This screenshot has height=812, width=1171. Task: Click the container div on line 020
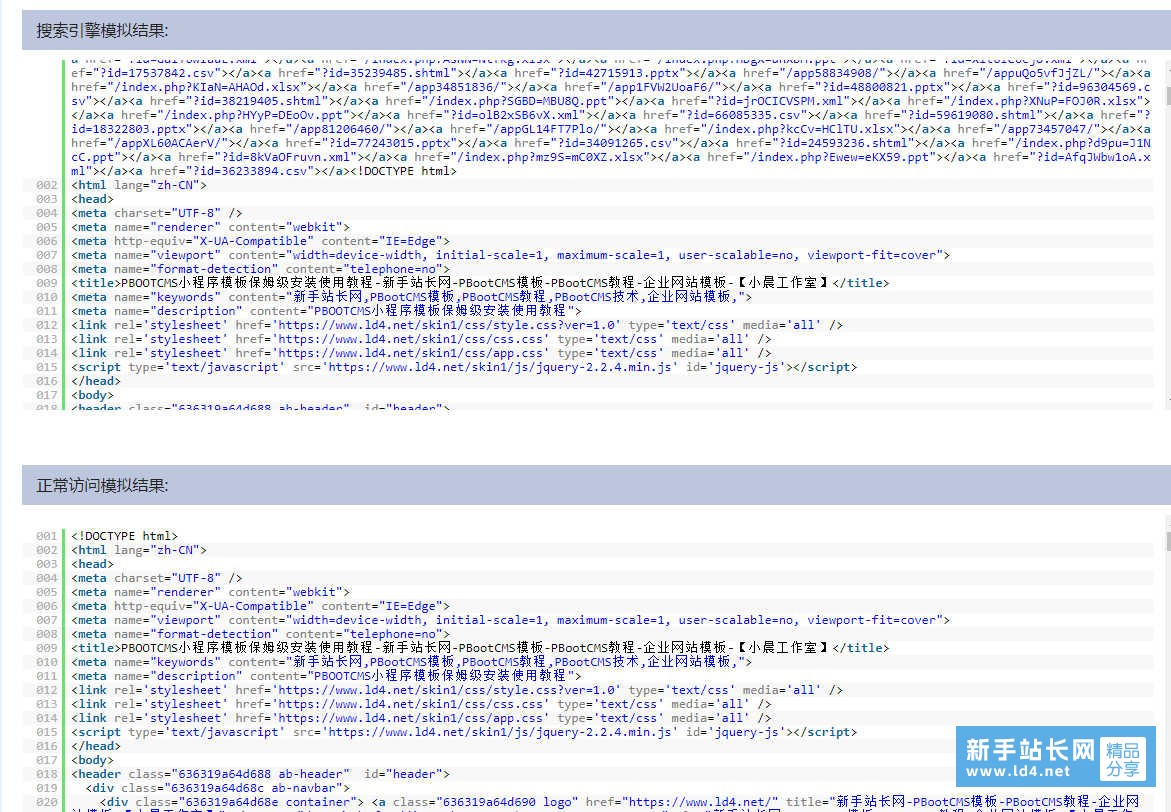tap(232, 803)
